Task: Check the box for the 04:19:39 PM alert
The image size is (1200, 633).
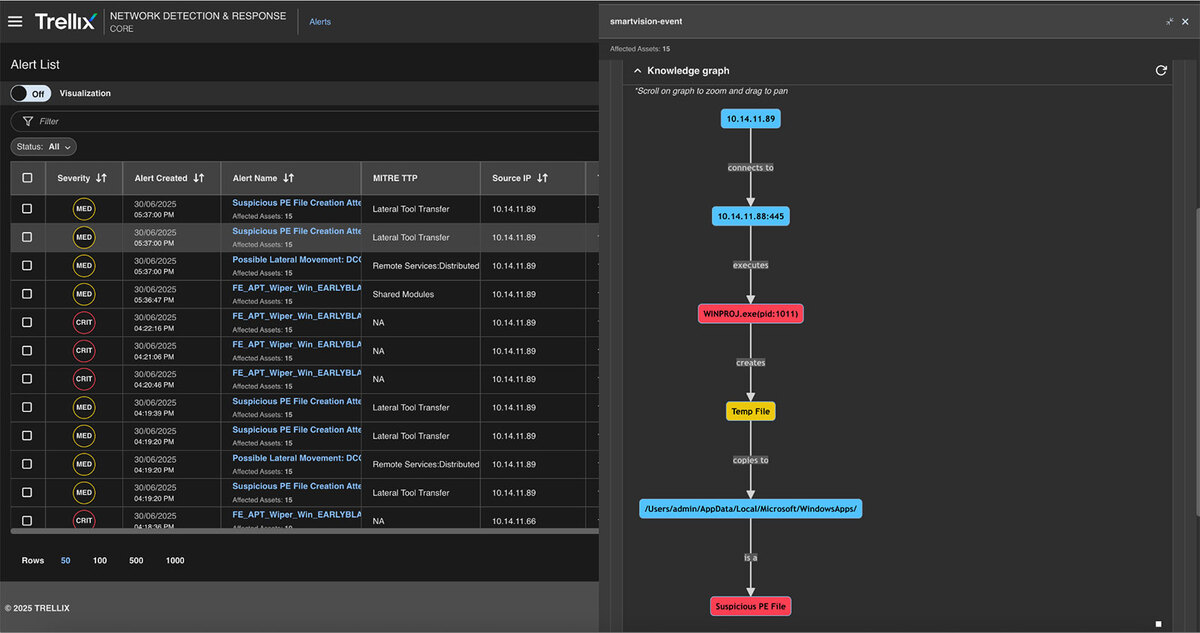Action: pyautogui.click(x=27, y=407)
